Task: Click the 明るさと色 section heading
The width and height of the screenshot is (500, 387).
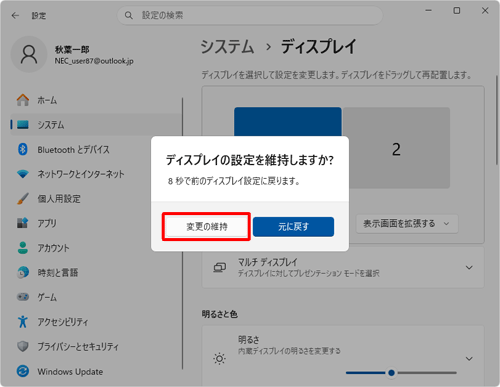Action: coord(220,314)
